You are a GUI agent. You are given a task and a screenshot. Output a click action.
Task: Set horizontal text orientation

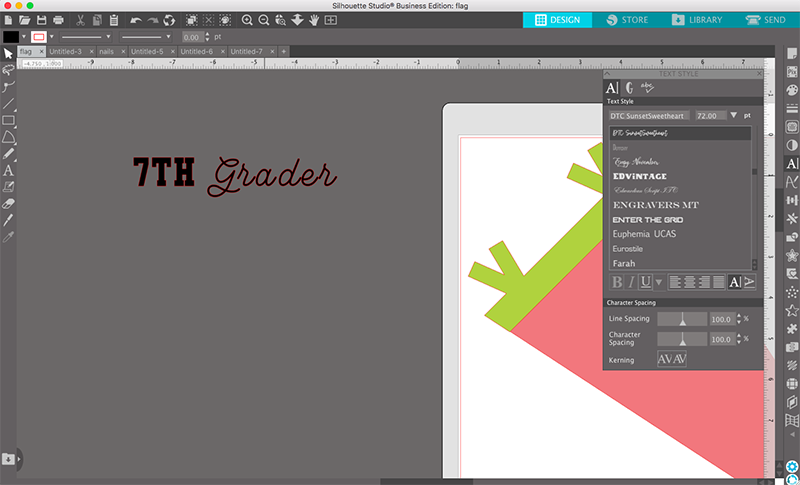[735, 282]
